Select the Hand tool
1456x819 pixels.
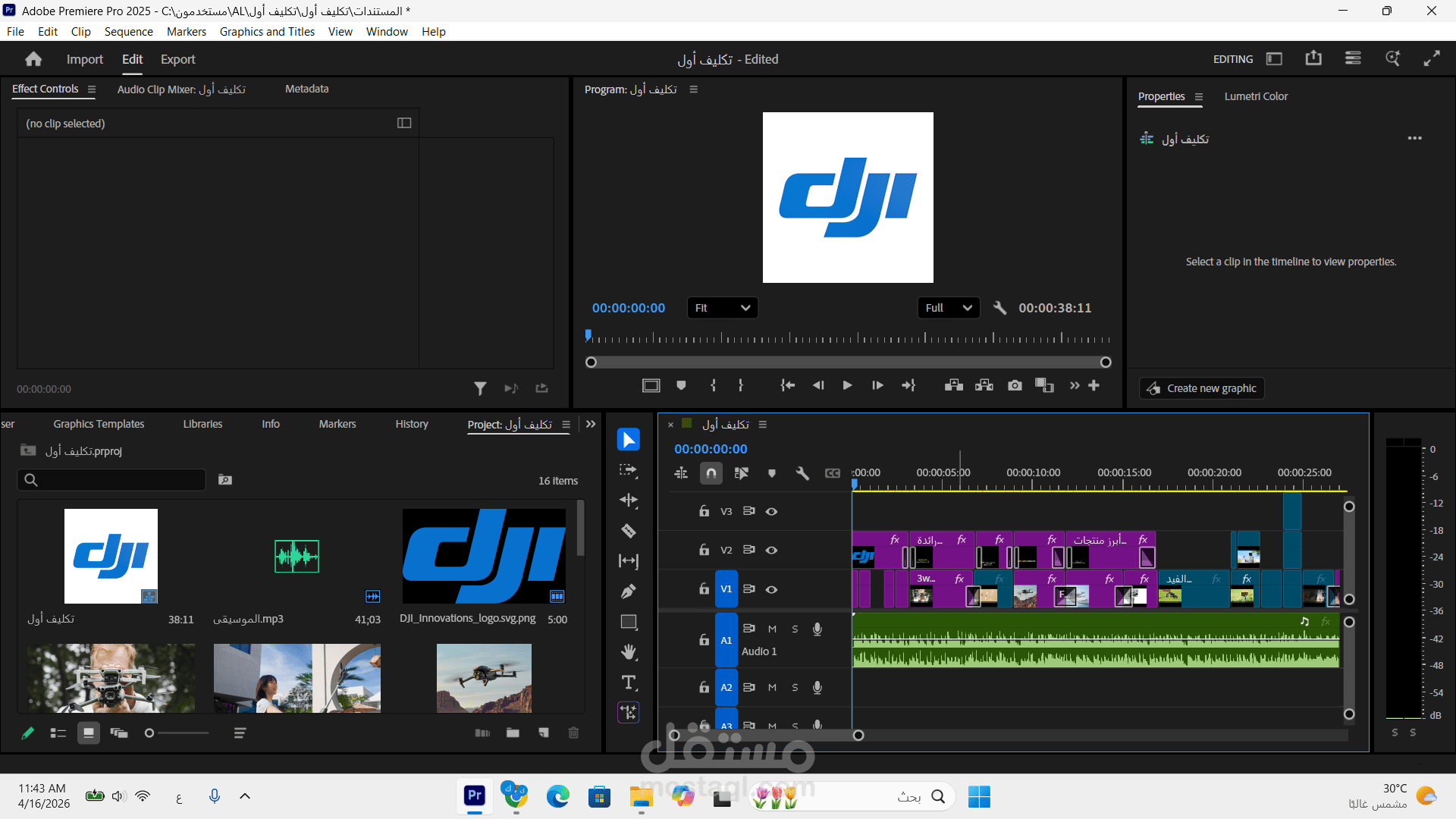(629, 652)
